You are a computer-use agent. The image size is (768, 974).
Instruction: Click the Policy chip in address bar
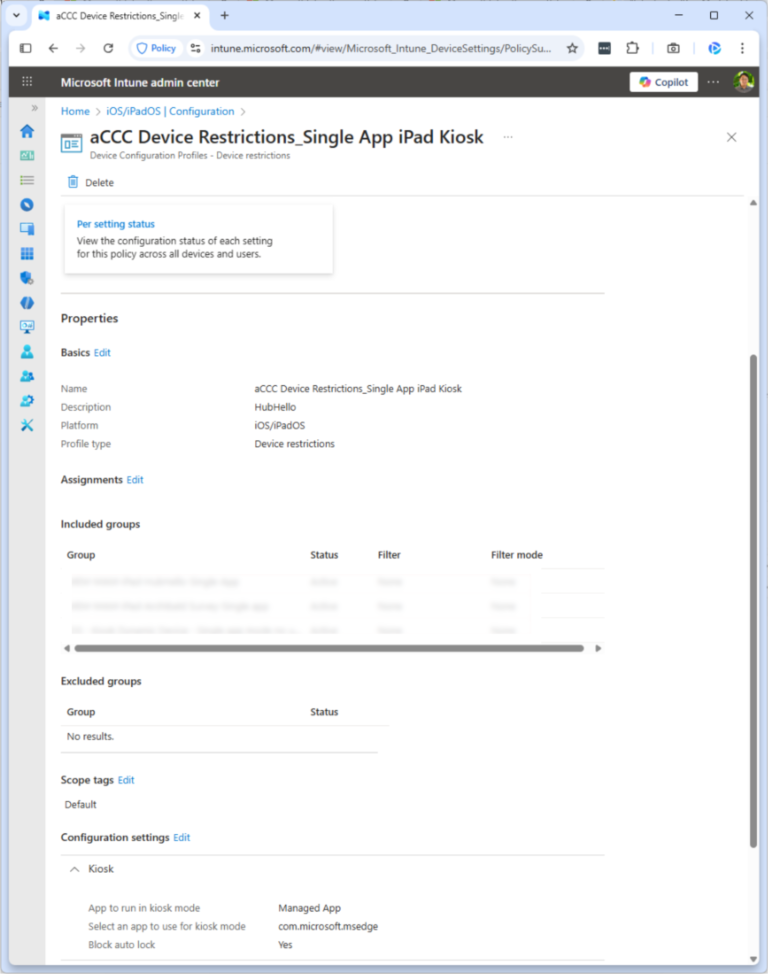tap(156, 48)
